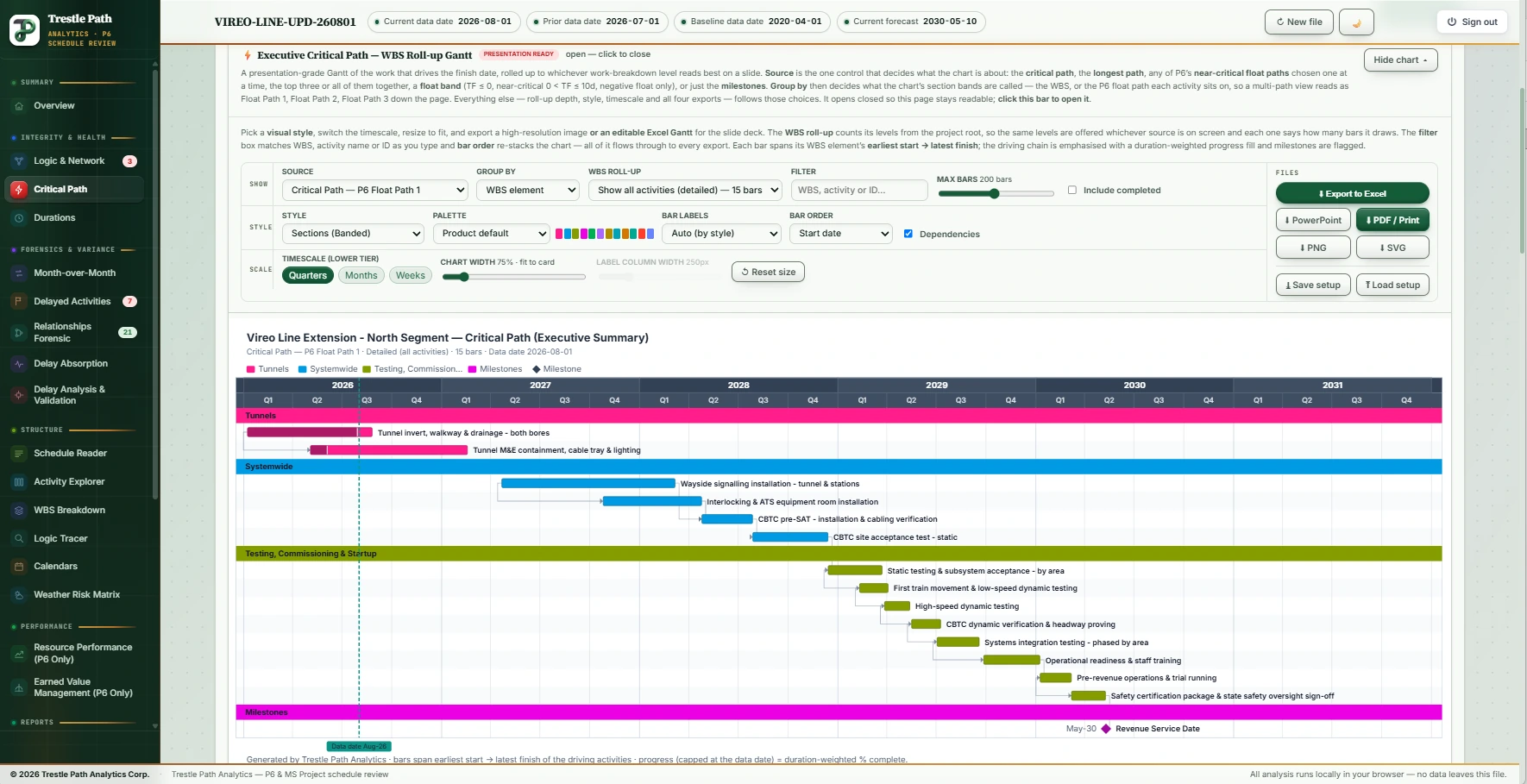Click the New file button
The height and width of the screenshot is (784, 1527).
1298,22
